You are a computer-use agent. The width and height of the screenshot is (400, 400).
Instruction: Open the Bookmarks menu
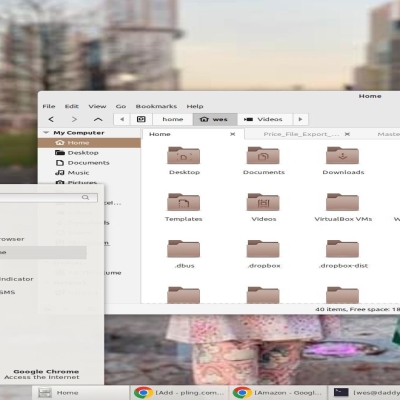click(156, 106)
